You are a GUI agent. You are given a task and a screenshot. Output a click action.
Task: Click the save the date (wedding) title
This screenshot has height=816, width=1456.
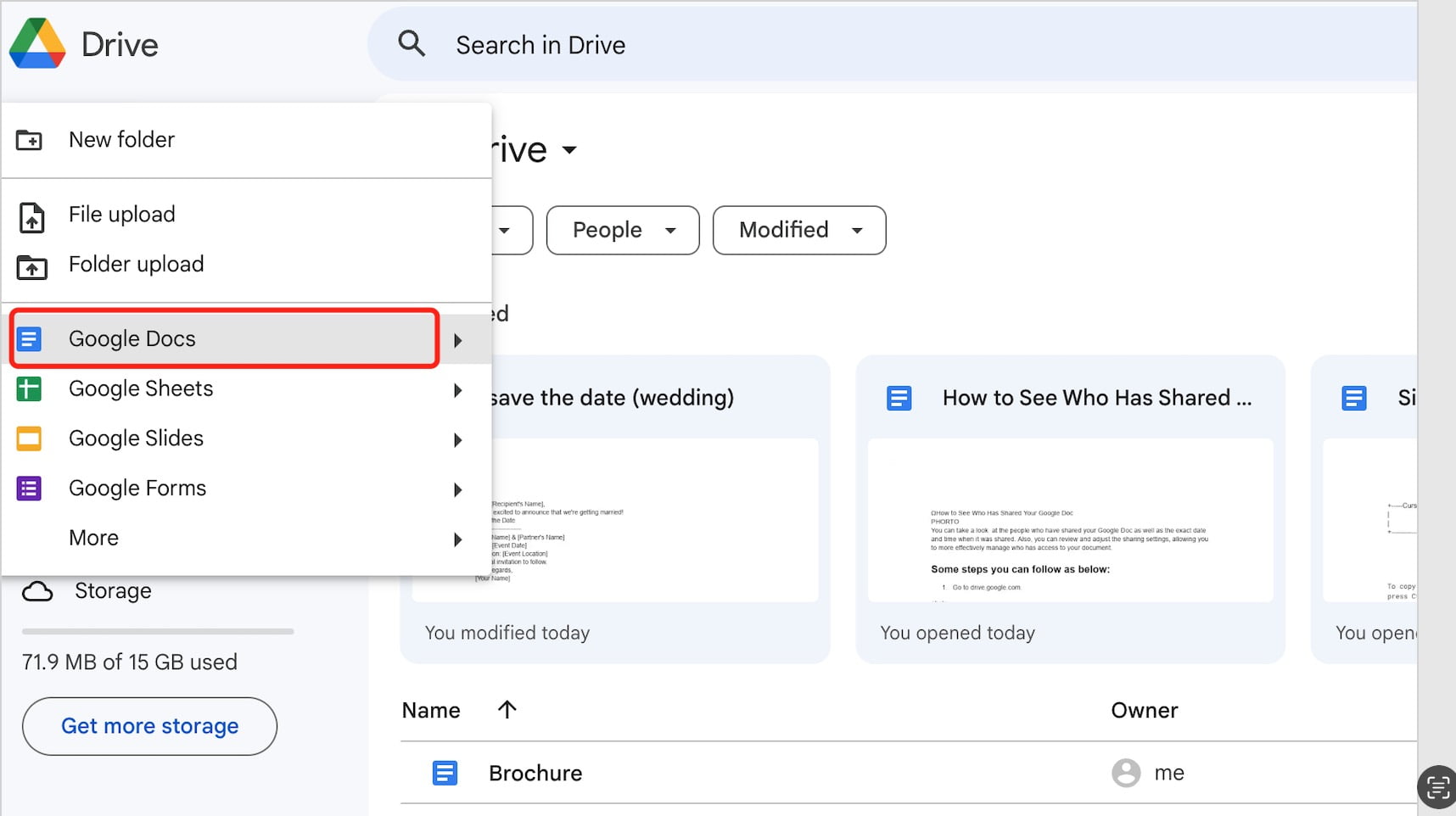pyautogui.click(x=612, y=398)
